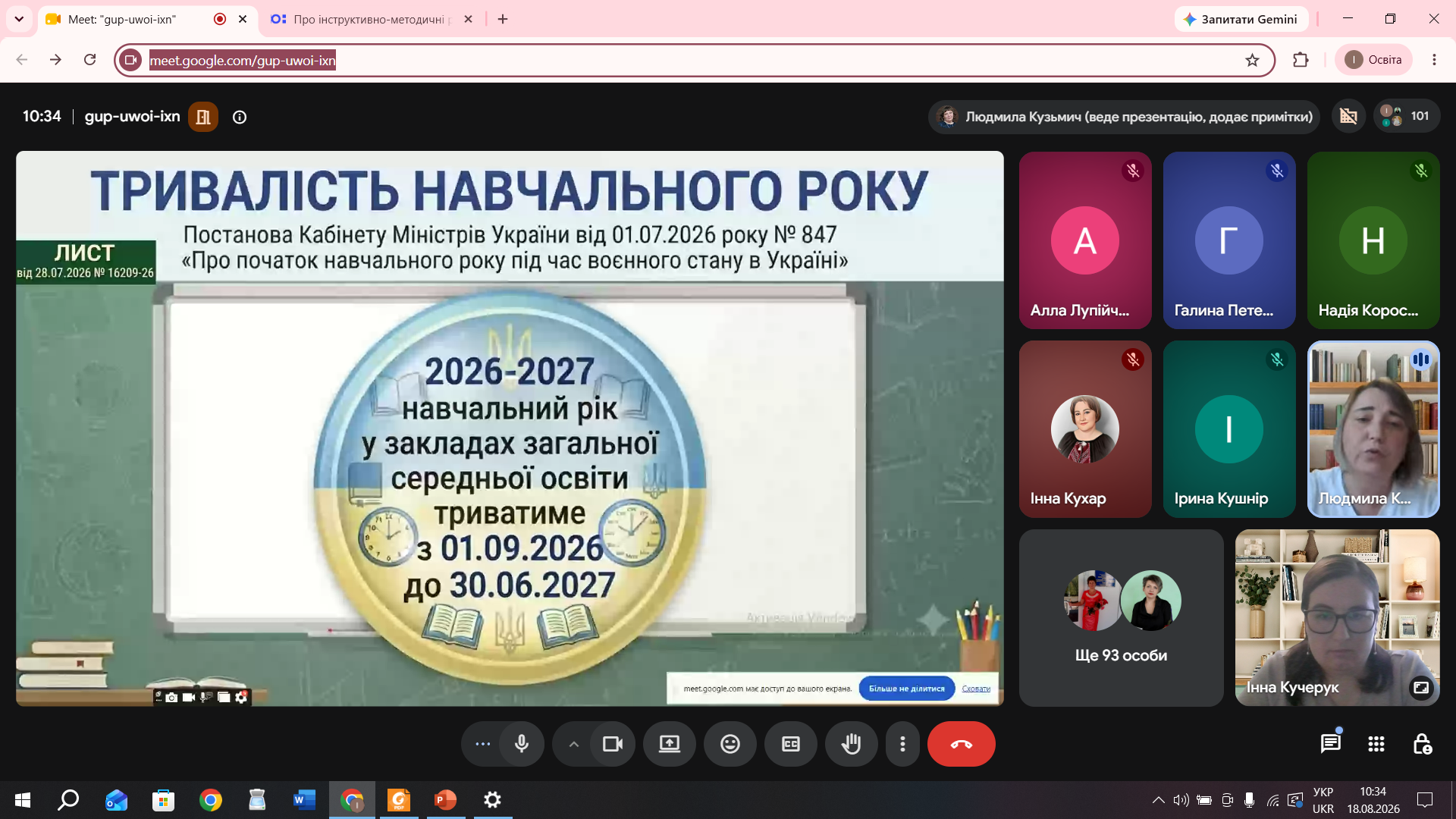Click the presentation-off icon beside participant count

tap(1348, 116)
